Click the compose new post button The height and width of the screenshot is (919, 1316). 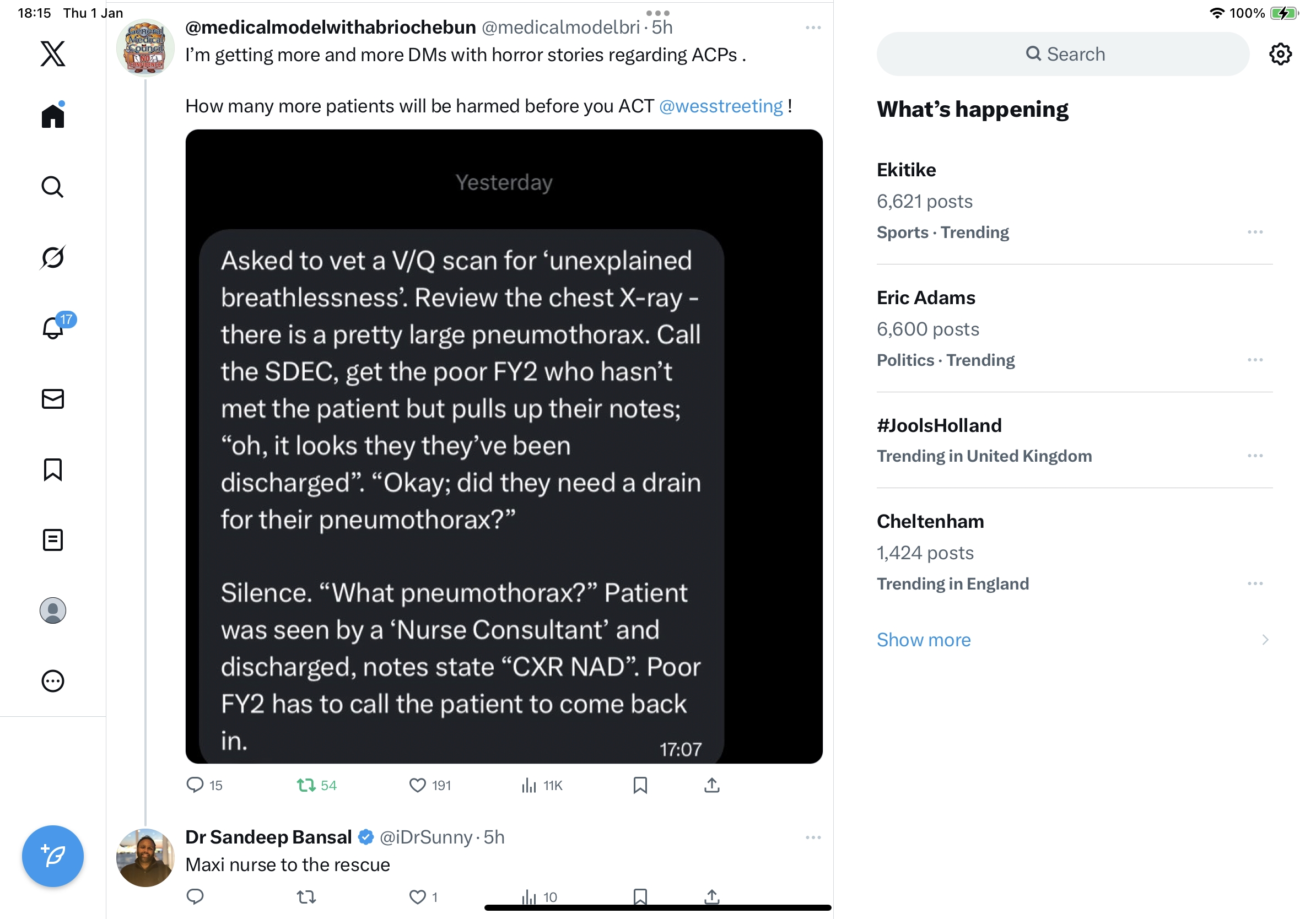[x=53, y=856]
